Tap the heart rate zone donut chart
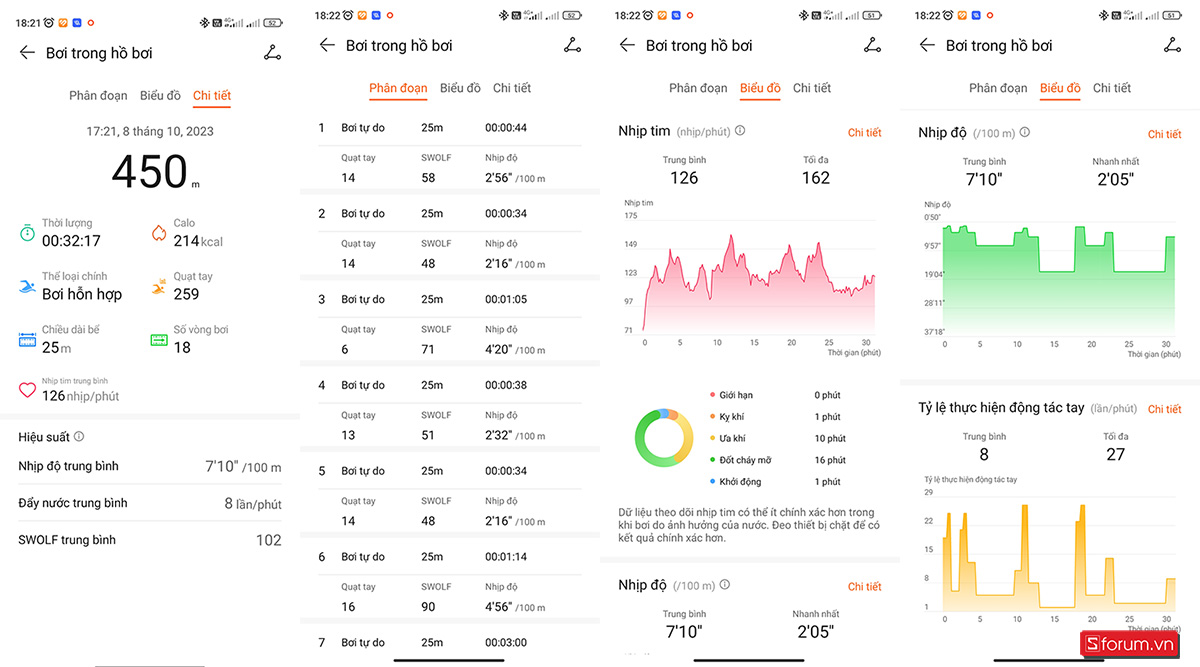Image resolution: width=1200 pixels, height=667 pixels. [663, 437]
